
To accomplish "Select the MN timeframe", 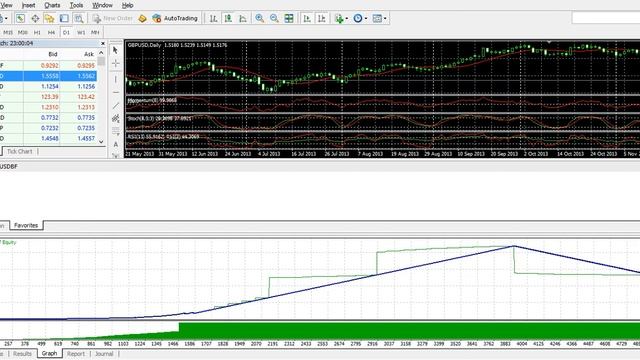I will (x=95, y=32).
